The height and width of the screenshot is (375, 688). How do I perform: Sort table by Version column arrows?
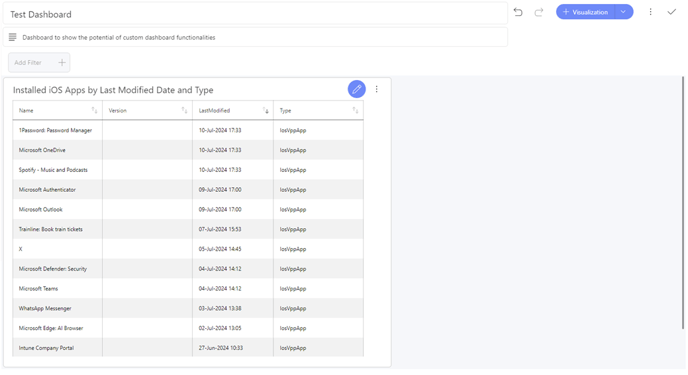(x=184, y=111)
